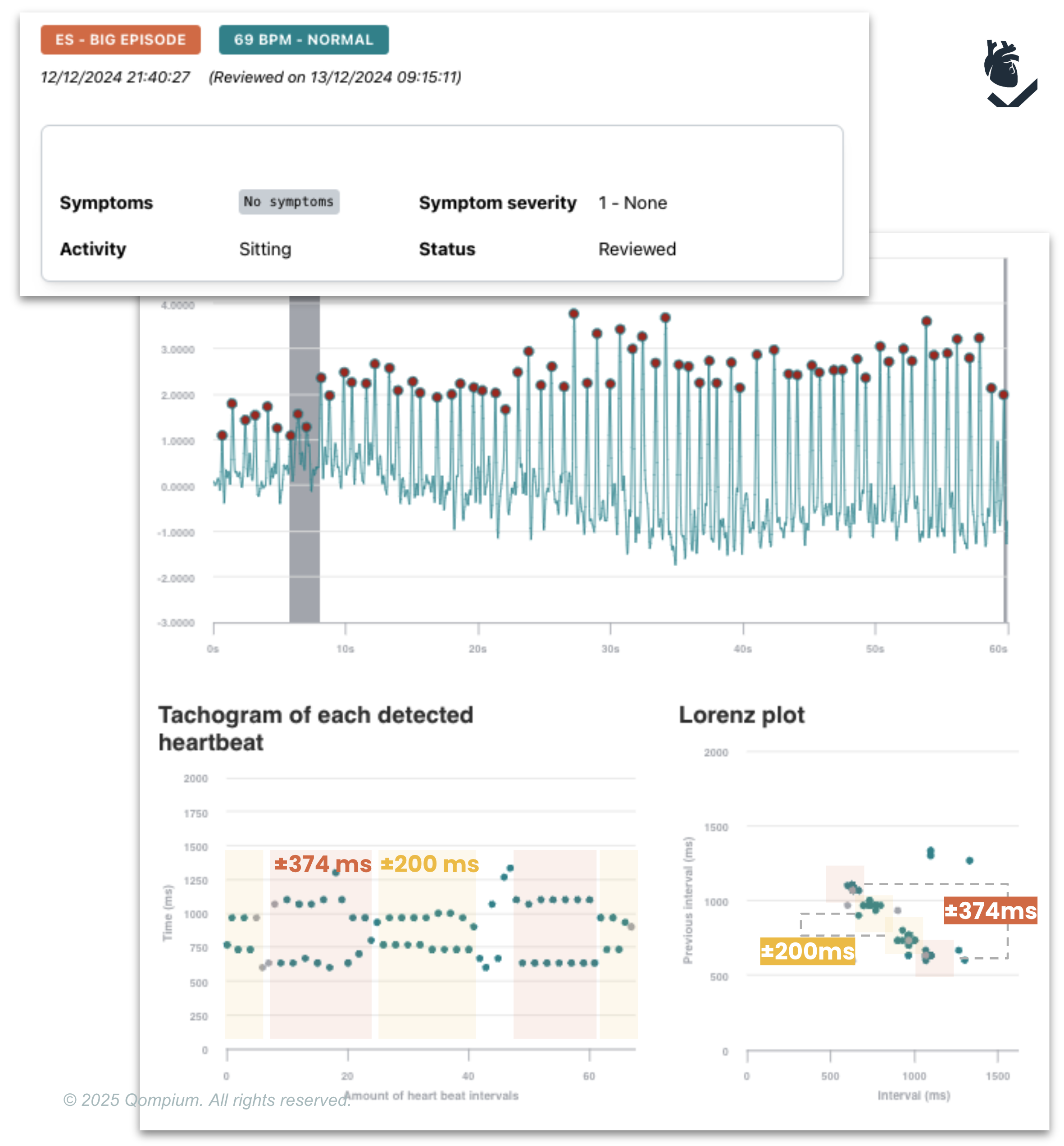Click the orange ±374ms label in Lorenz plot
The width and height of the screenshot is (1064, 1146).
coord(990,910)
